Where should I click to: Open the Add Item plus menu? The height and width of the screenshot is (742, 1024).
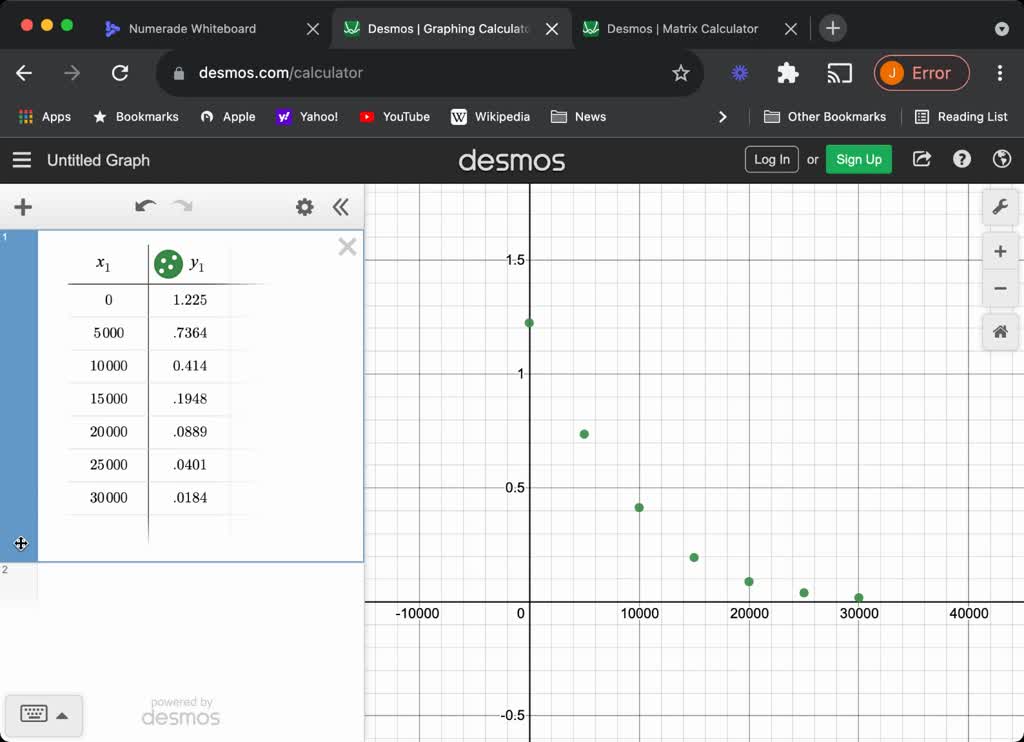pyautogui.click(x=23, y=207)
